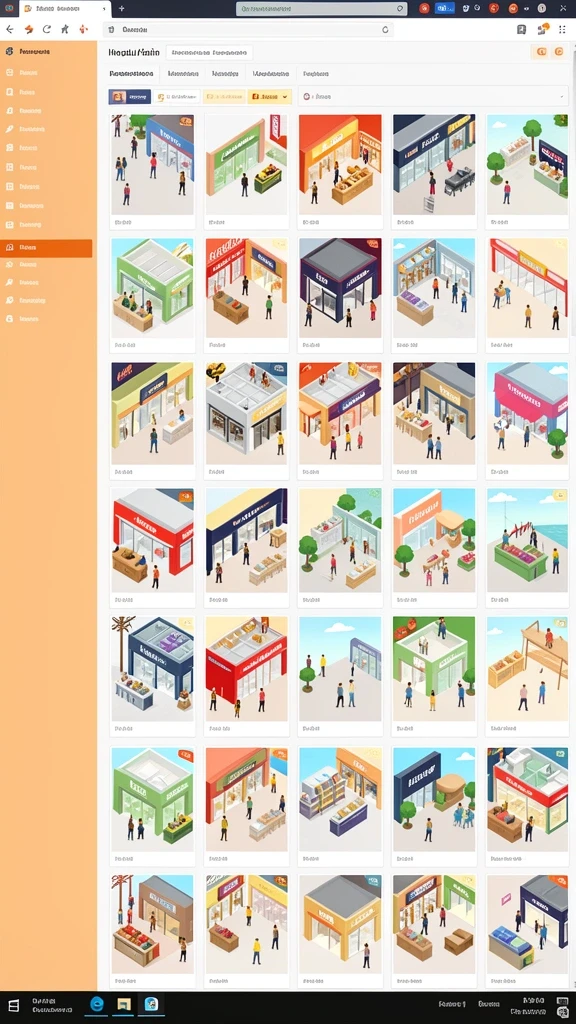Select the highlighted dark-orange sidebar item
This screenshot has height=1024, width=576.
(x=46, y=248)
